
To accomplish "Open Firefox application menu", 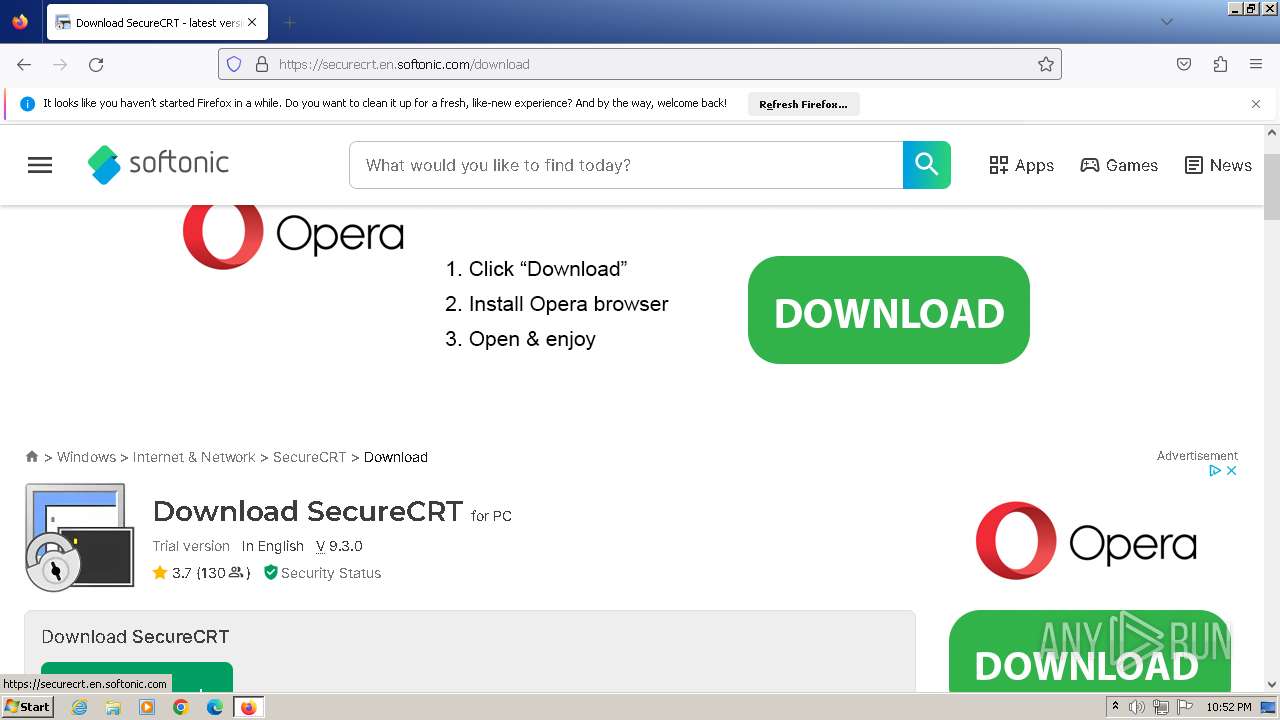I will (x=1256, y=64).
